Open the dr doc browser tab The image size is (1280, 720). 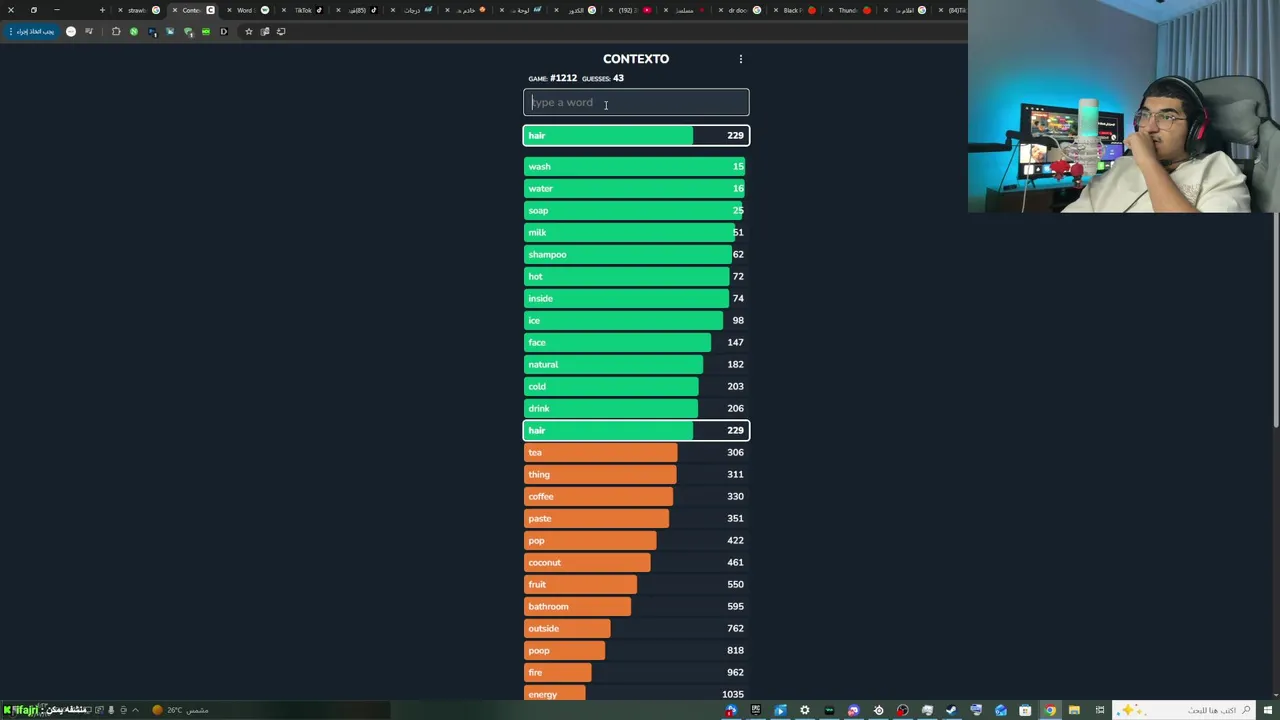(738, 10)
